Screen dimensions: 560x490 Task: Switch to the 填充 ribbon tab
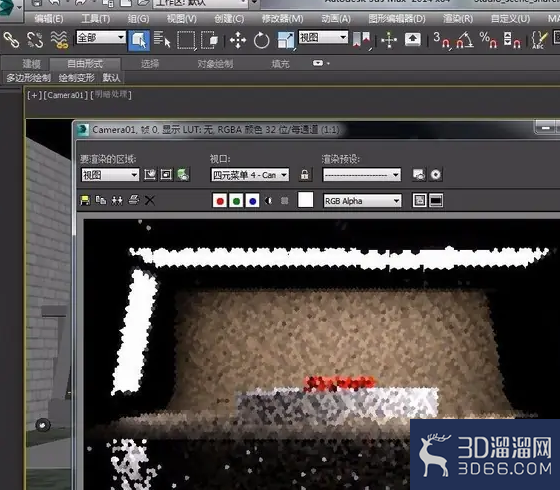pos(280,64)
